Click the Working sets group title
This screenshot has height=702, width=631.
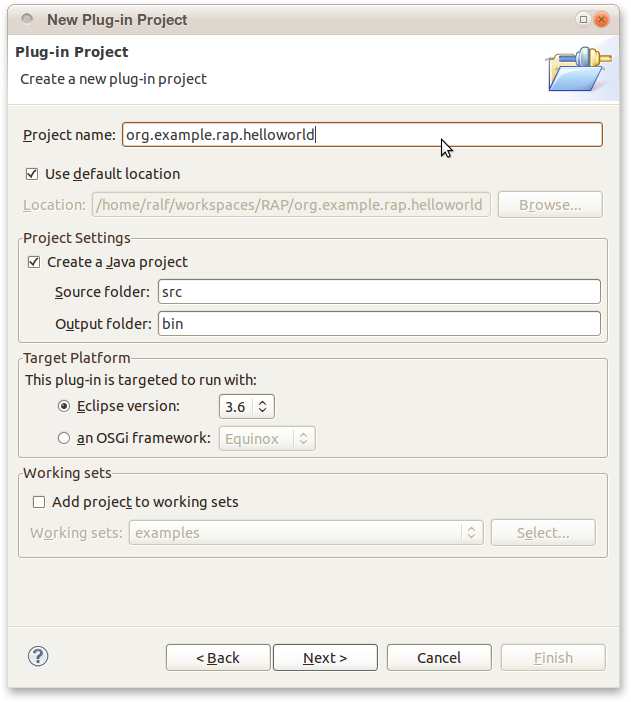tap(67, 473)
